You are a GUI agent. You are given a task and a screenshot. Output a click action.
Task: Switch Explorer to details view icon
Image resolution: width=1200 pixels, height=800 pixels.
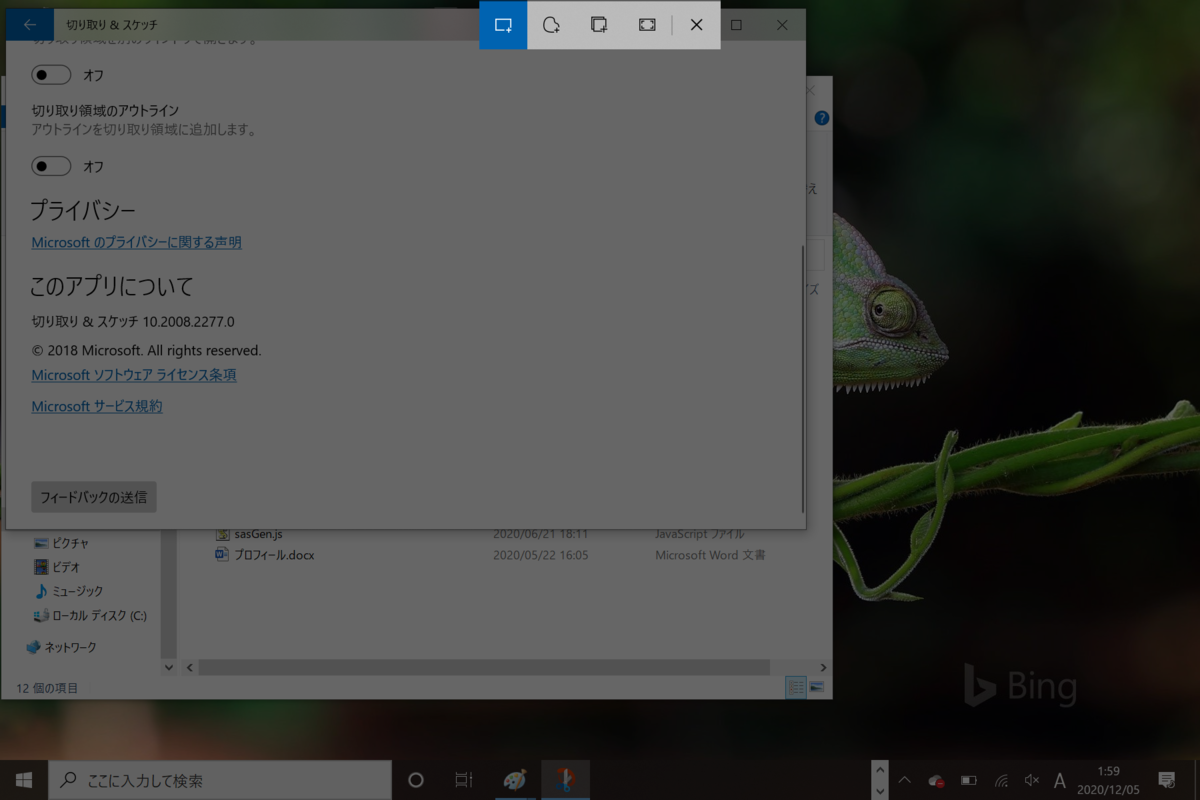tap(796, 687)
